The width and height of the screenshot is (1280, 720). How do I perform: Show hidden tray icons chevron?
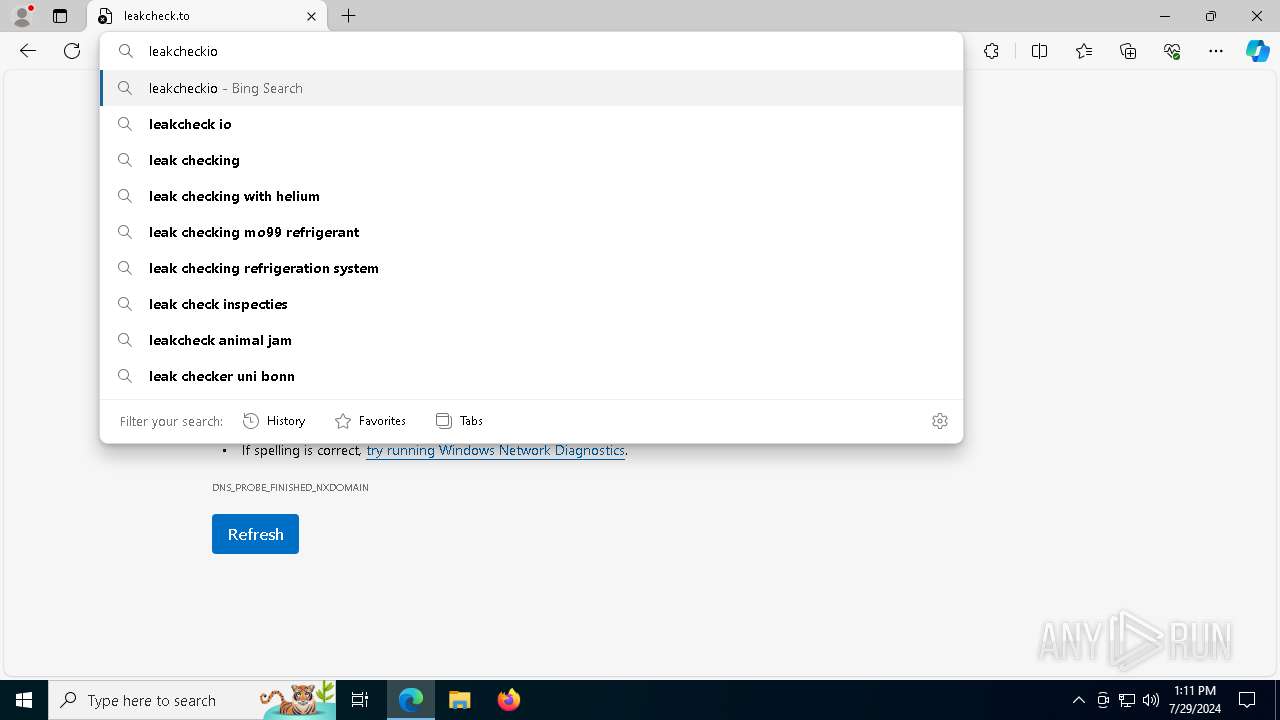(1078, 700)
